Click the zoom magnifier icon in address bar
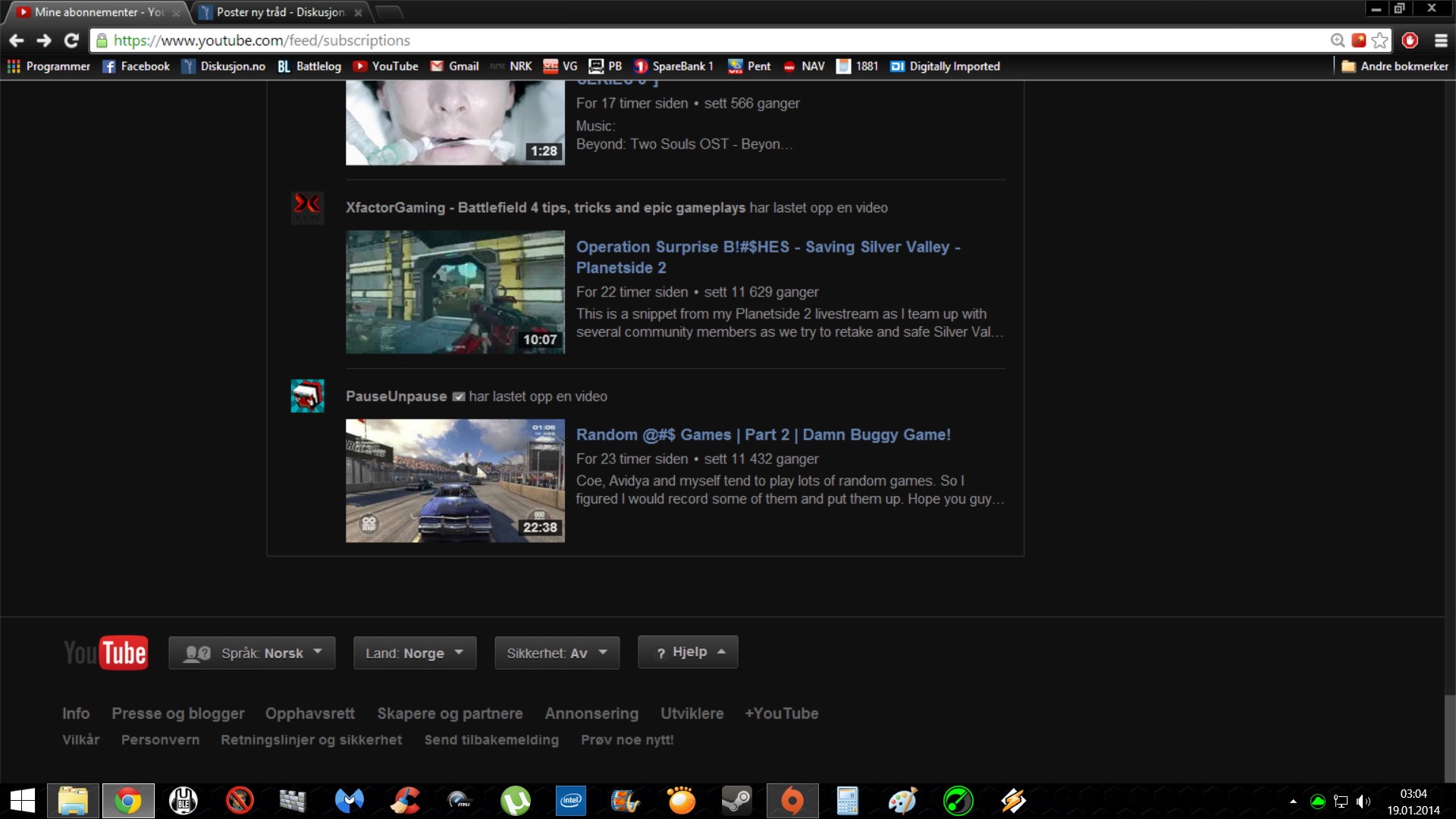The height and width of the screenshot is (819, 1456). (x=1338, y=40)
